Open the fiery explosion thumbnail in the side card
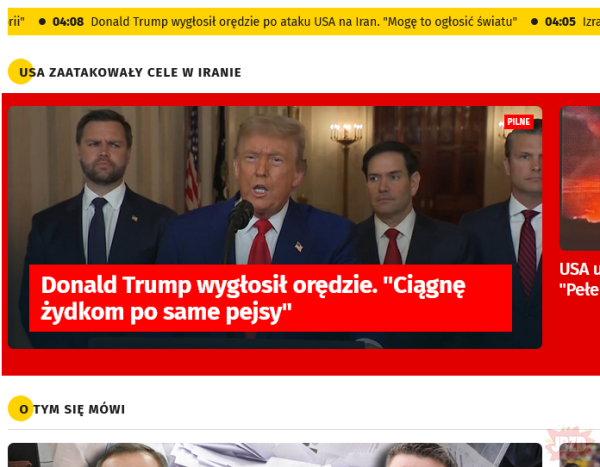Viewport: 600px width, 467px height. pos(580,178)
